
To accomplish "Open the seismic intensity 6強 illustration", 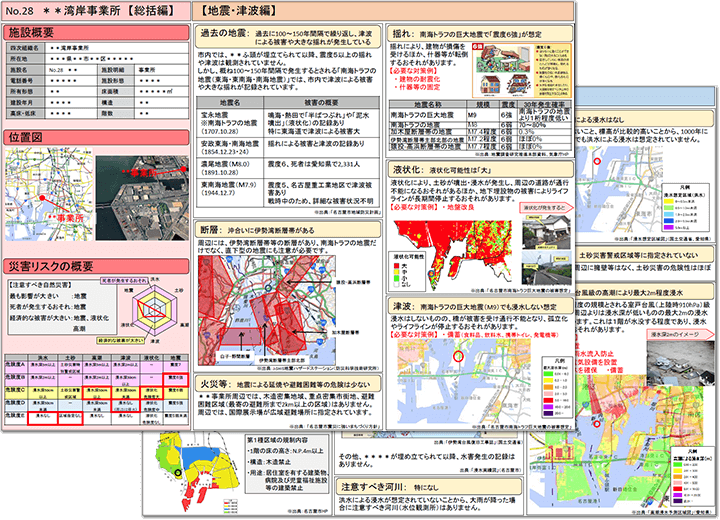I will coord(522,70).
